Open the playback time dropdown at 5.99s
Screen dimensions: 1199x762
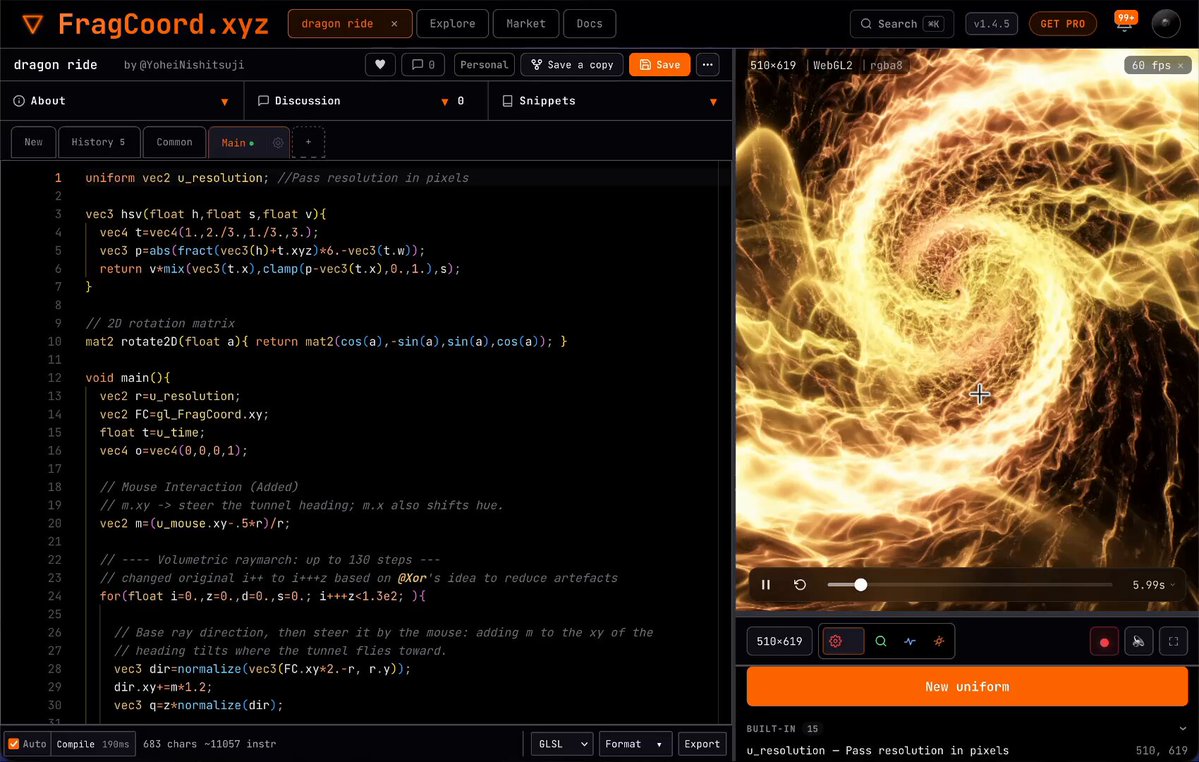[x=1155, y=585]
